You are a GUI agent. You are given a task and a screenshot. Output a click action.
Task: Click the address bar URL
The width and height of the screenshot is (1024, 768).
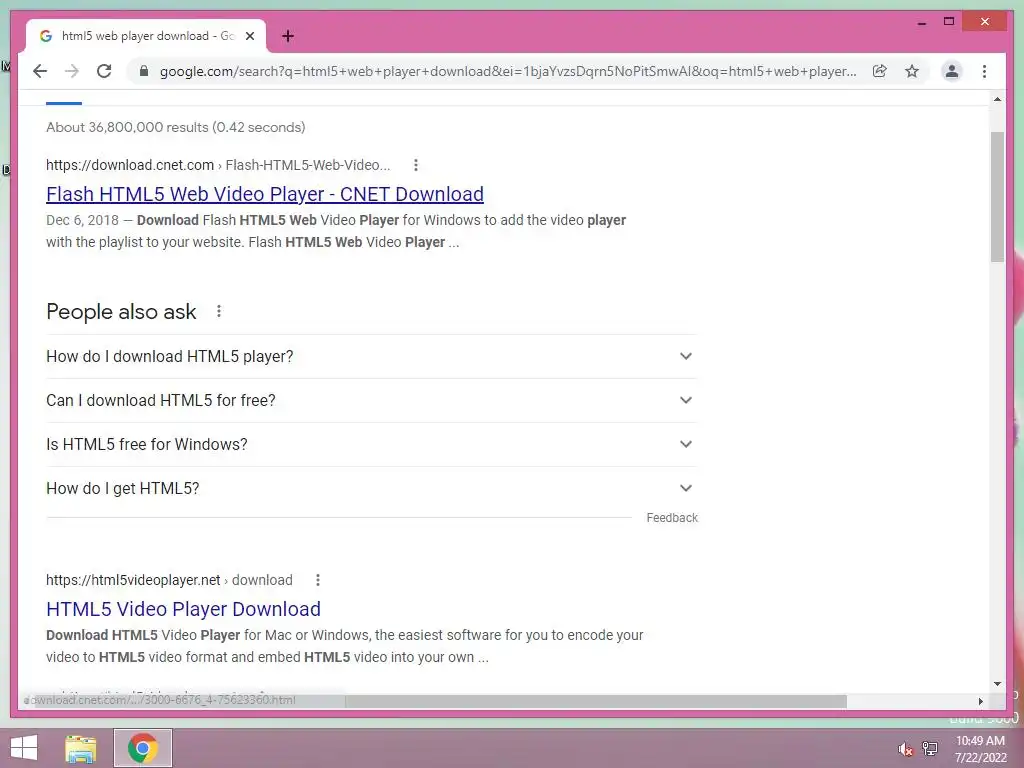click(x=507, y=71)
